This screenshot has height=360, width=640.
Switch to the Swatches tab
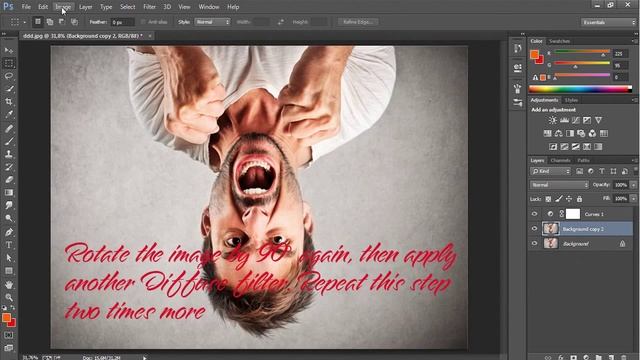pyautogui.click(x=559, y=41)
